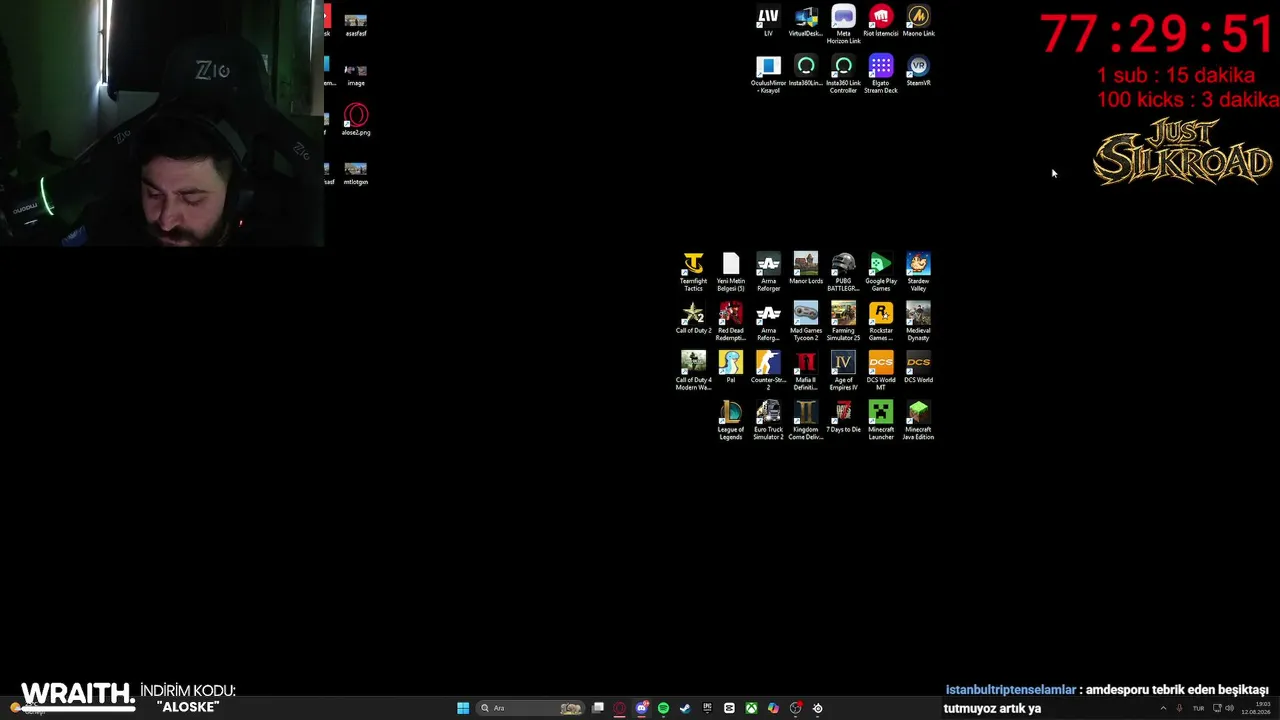The width and height of the screenshot is (1280, 720).
Task: Open the taskbar clock and date
Action: (1255, 708)
